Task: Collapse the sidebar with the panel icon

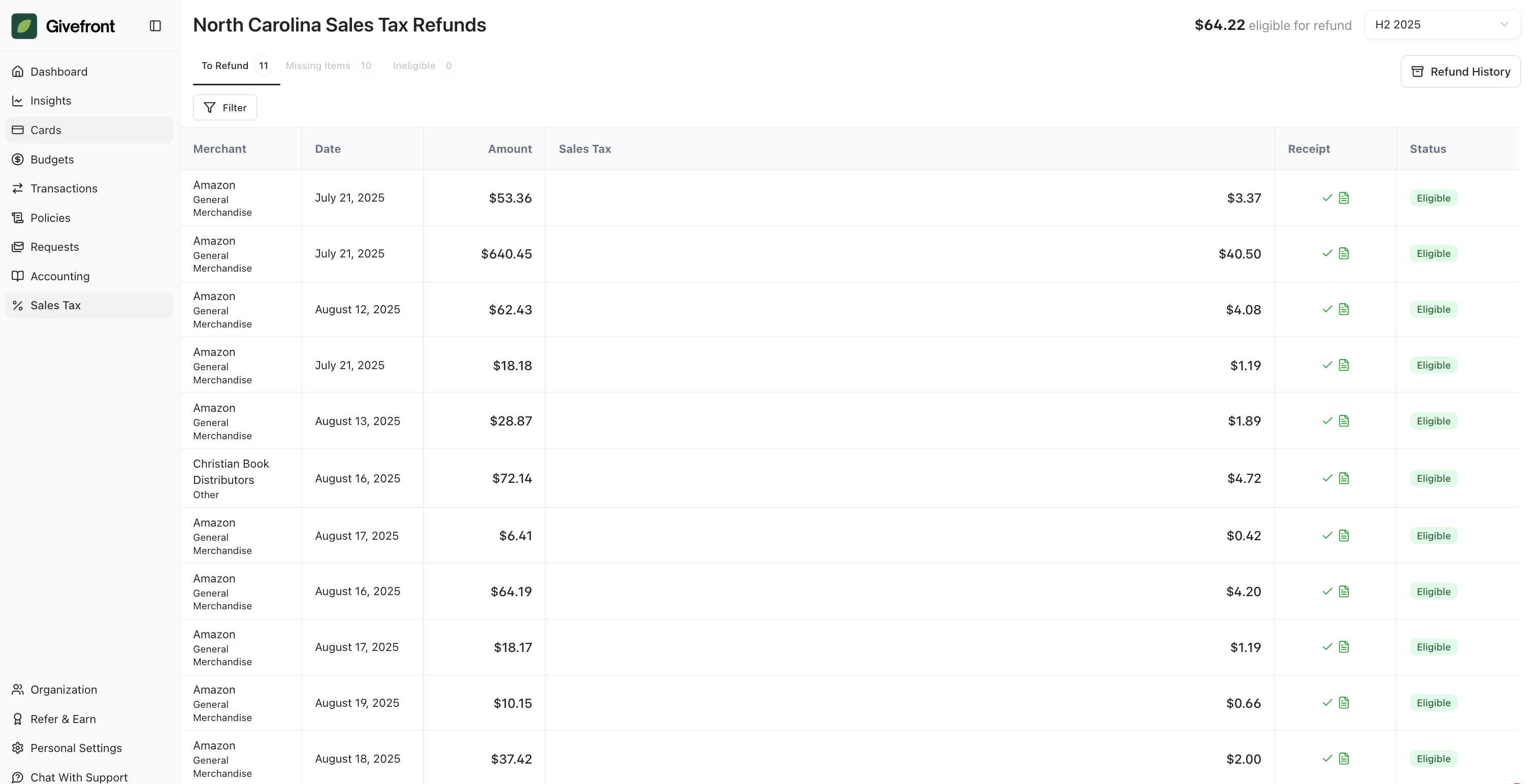Action: tap(155, 25)
